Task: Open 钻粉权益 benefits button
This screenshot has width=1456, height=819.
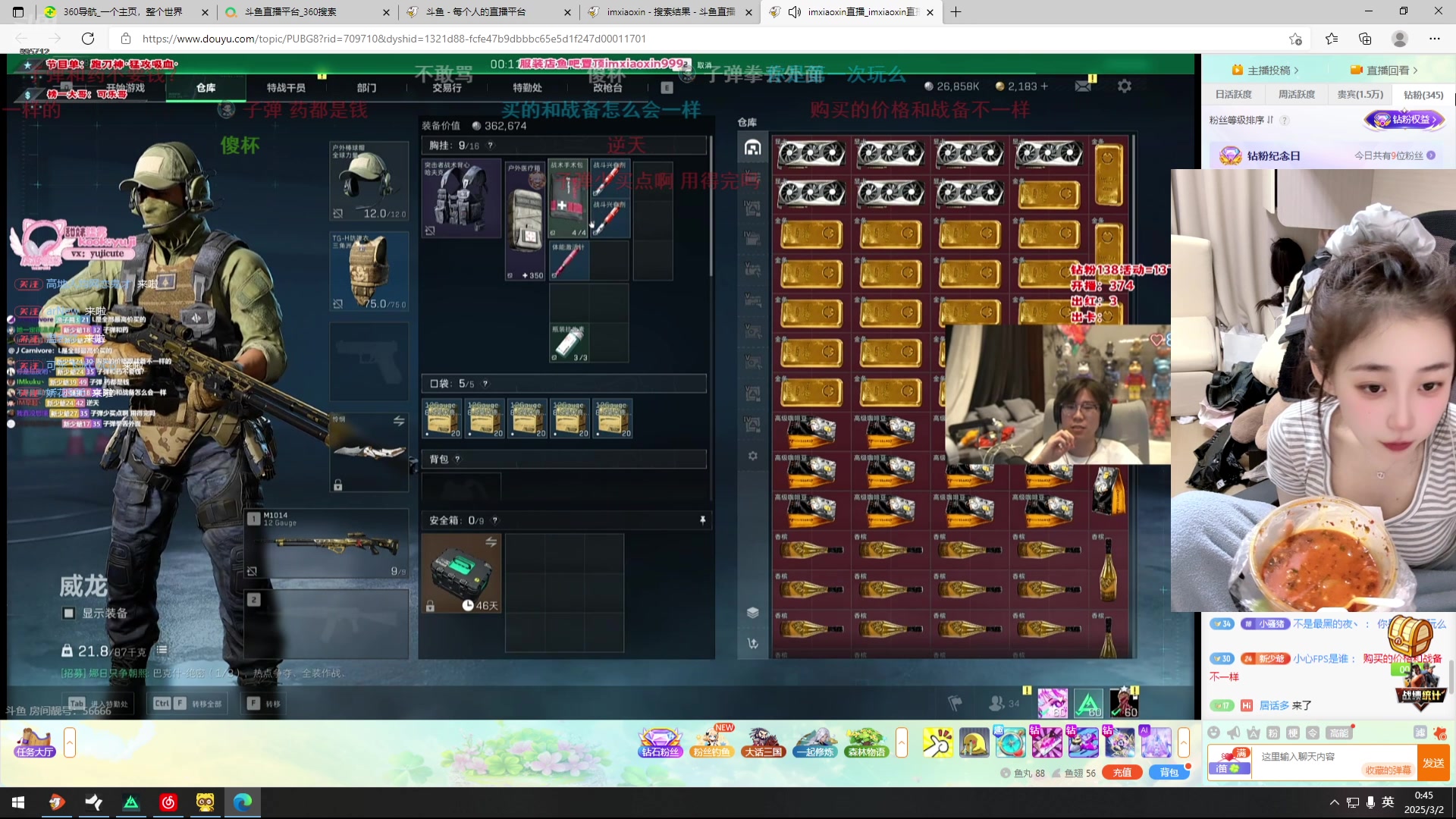Action: coord(1405,120)
